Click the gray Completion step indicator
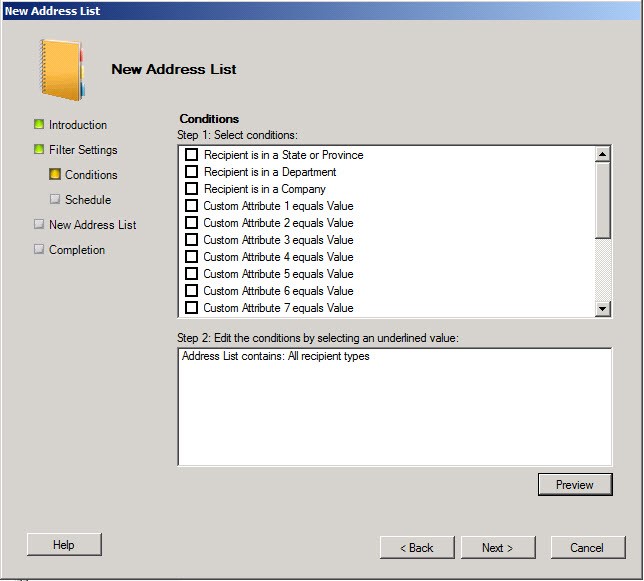The image size is (644, 581). [39, 250]
